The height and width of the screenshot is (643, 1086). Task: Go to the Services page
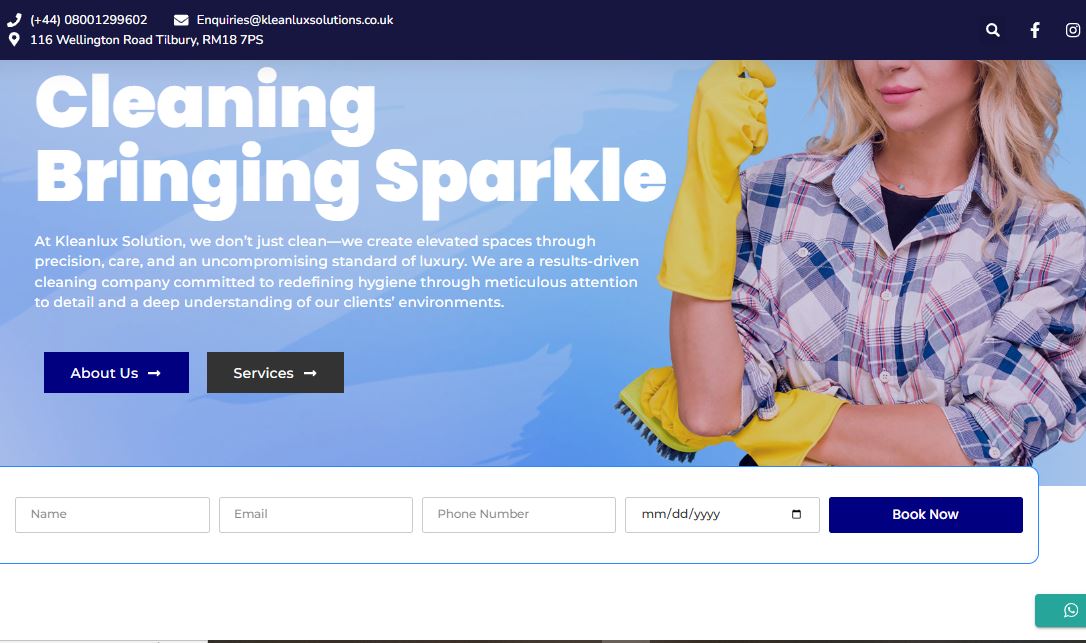(275, 372)
